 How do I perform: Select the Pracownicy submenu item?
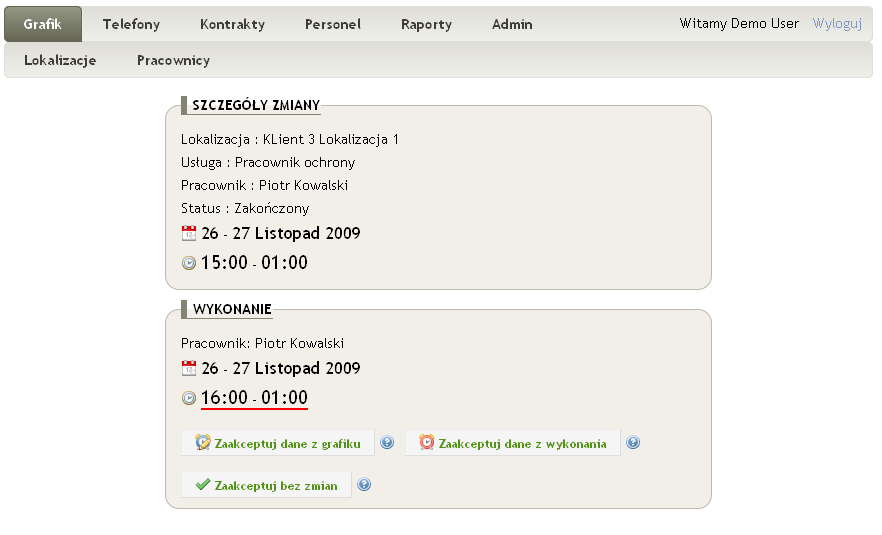(173, 60)
